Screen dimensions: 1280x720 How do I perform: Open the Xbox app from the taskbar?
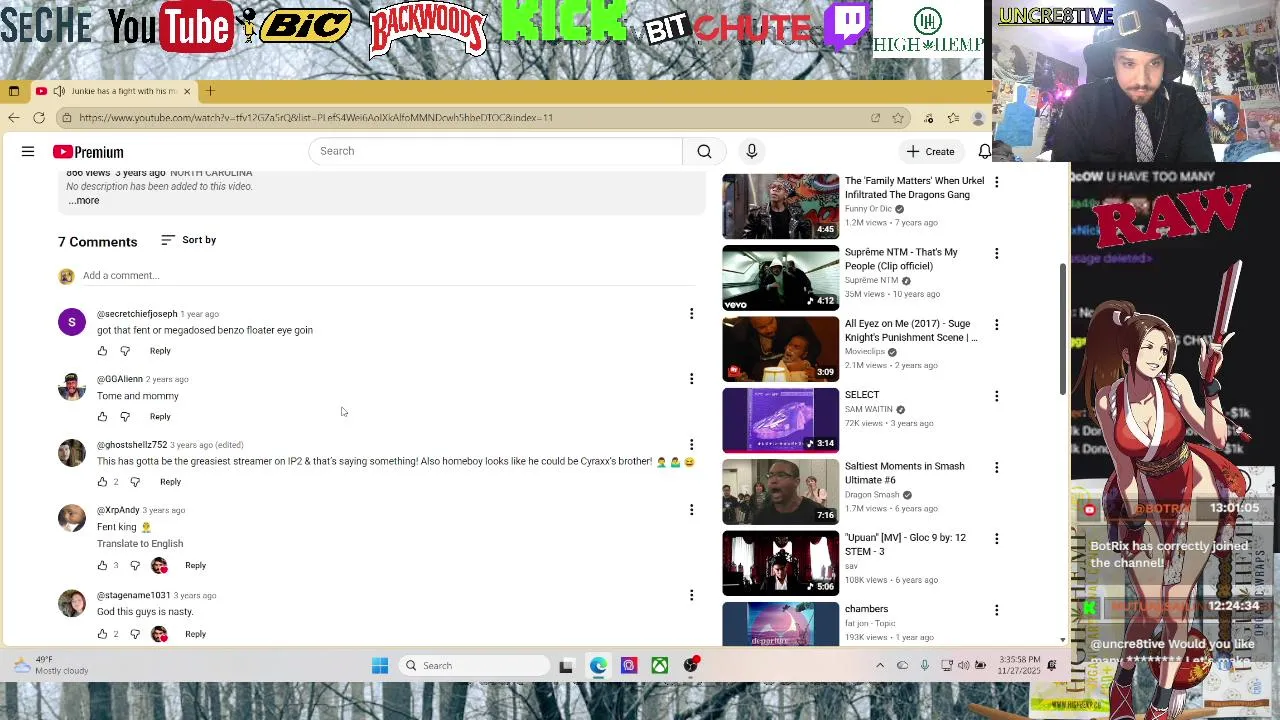point(660,666)
